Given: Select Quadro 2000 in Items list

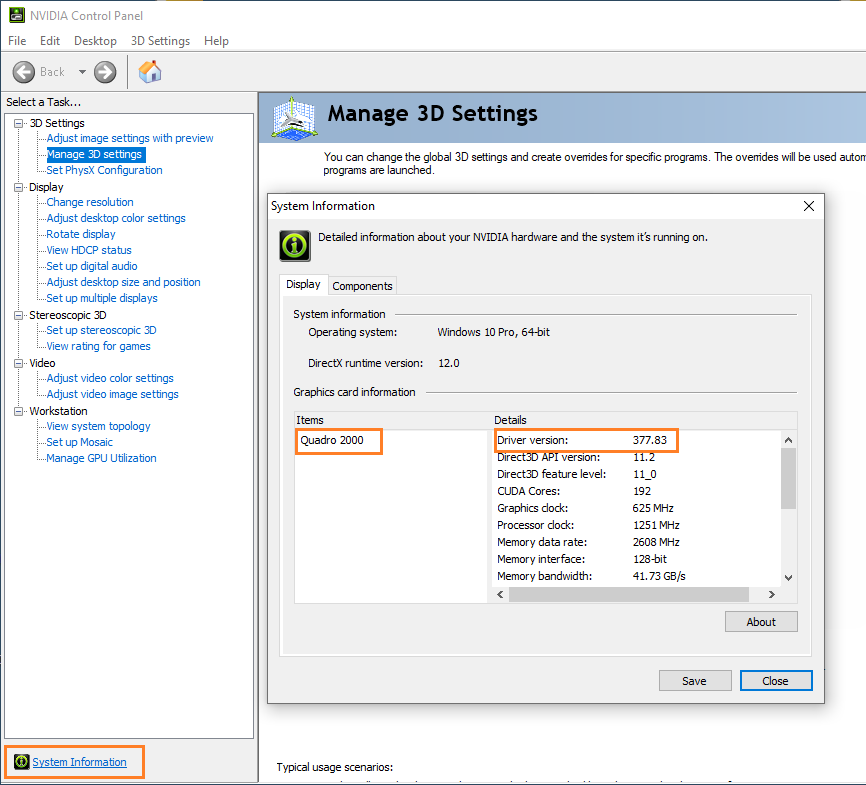Looking at the screenshot, I should [330, 440].
